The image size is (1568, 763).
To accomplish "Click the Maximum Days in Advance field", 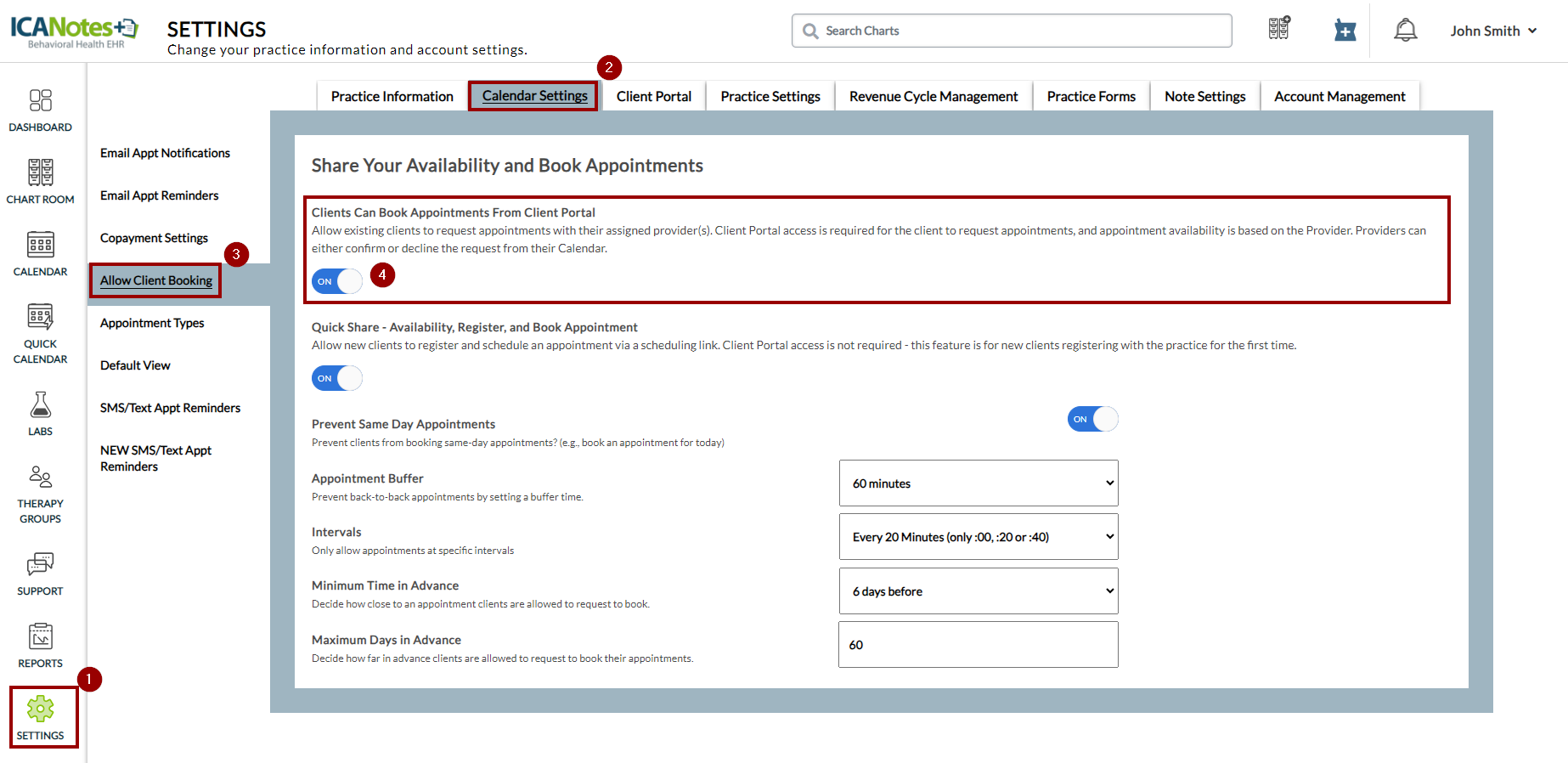I will click(979, 645).
